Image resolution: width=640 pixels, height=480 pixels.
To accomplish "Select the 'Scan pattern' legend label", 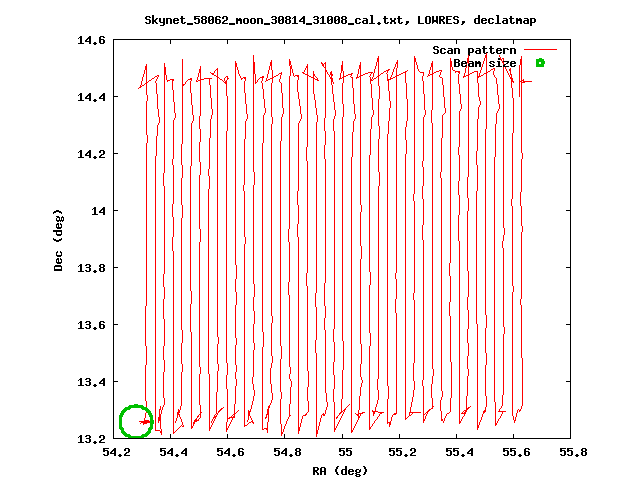I will coord(474,50).
